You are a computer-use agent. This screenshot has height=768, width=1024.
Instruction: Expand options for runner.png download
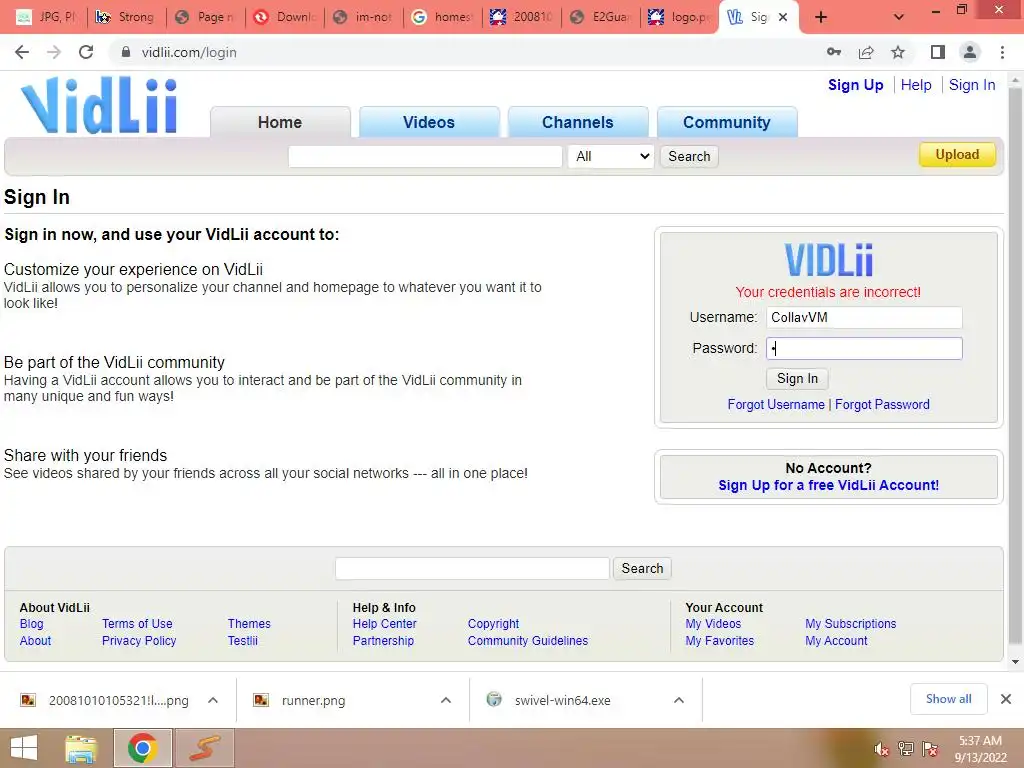point(446,700)
